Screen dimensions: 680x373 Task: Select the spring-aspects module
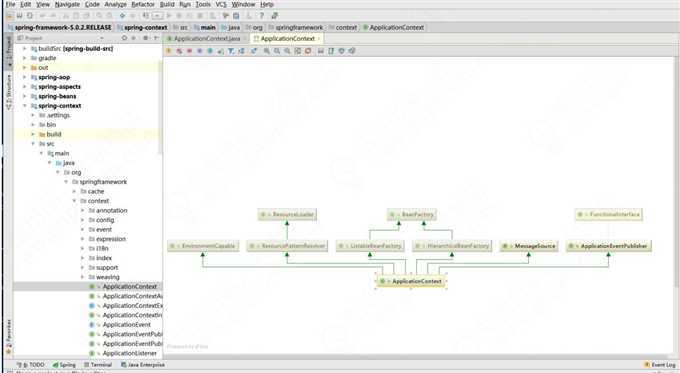(59, 87)
